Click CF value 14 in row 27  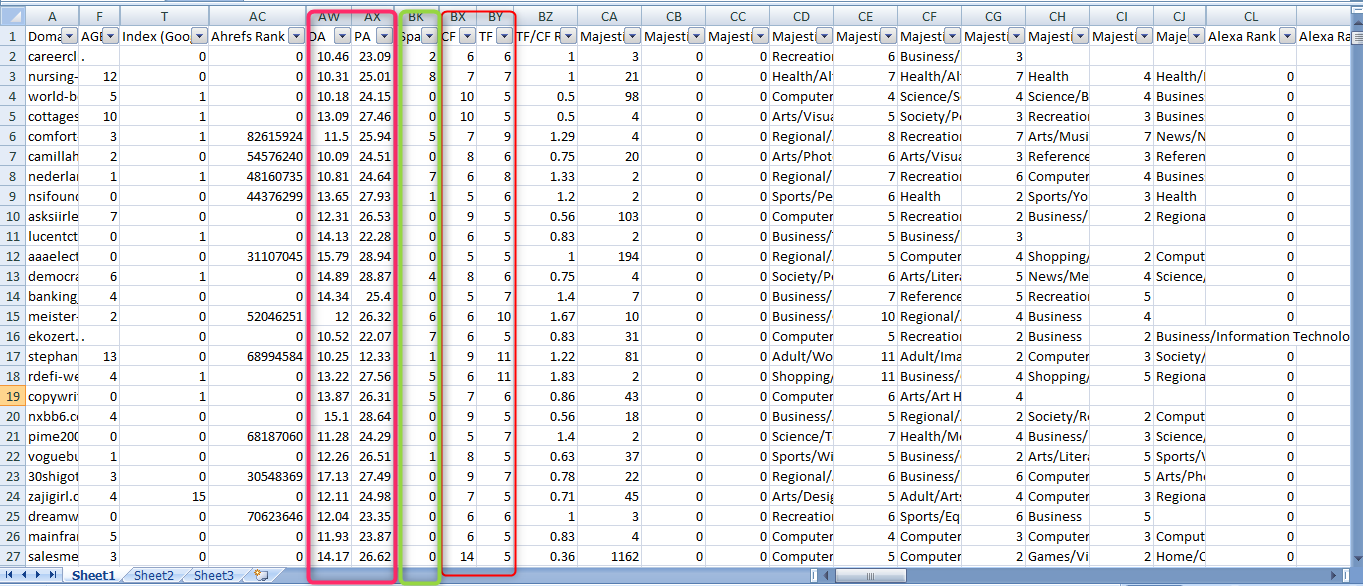coord(459,556)
